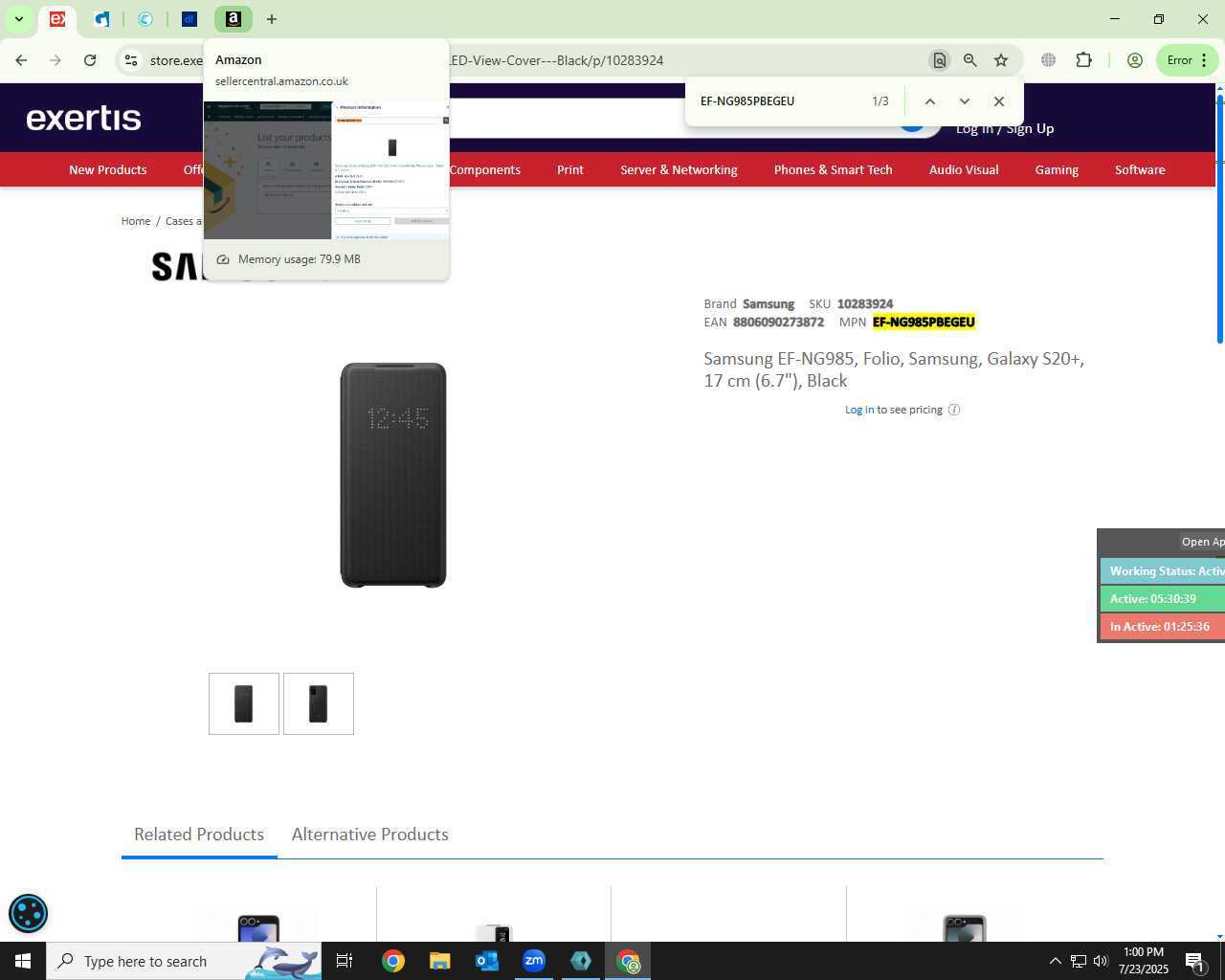
Task: Switch to the second browser tab
Action: (x=101, y=19)
